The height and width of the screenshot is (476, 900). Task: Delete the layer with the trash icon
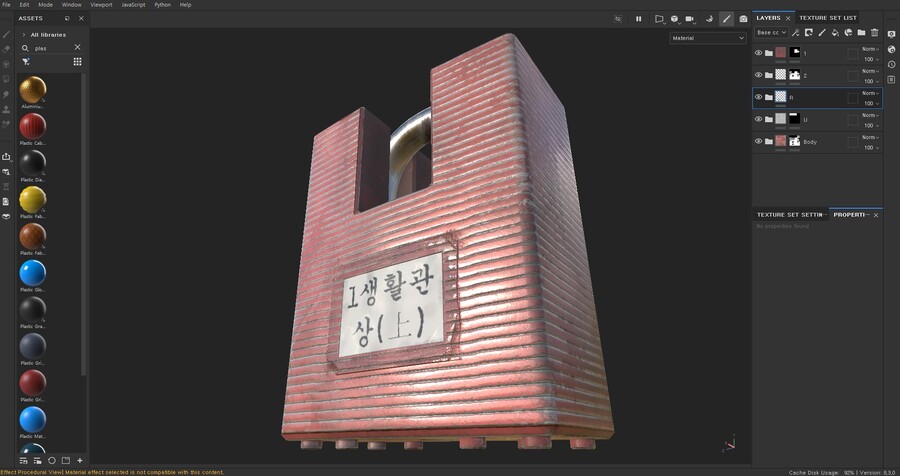pos(875,33)
